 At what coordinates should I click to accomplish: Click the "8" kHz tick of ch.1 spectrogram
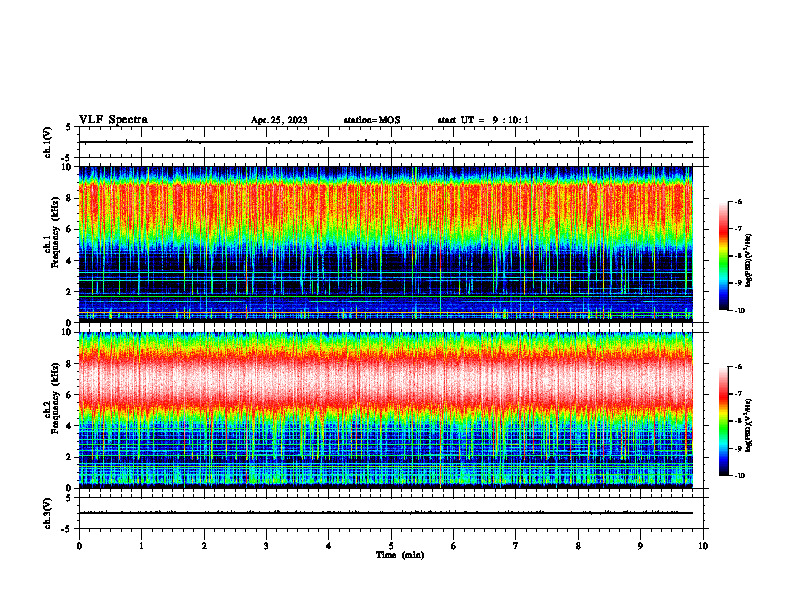coord(70,198)
